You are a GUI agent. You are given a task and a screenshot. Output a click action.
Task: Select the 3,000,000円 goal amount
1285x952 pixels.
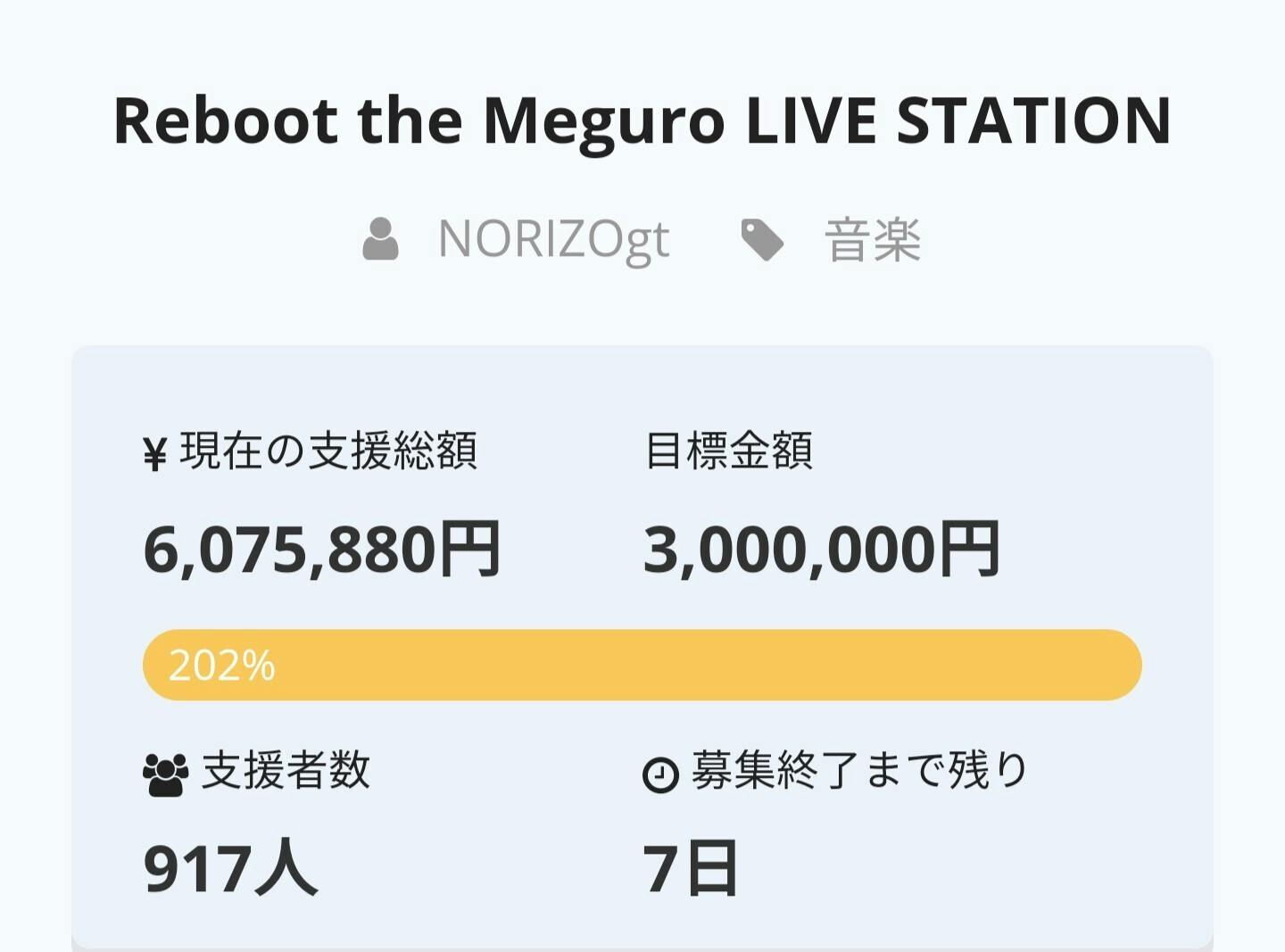pyautogui.click(x=822, y=549)
